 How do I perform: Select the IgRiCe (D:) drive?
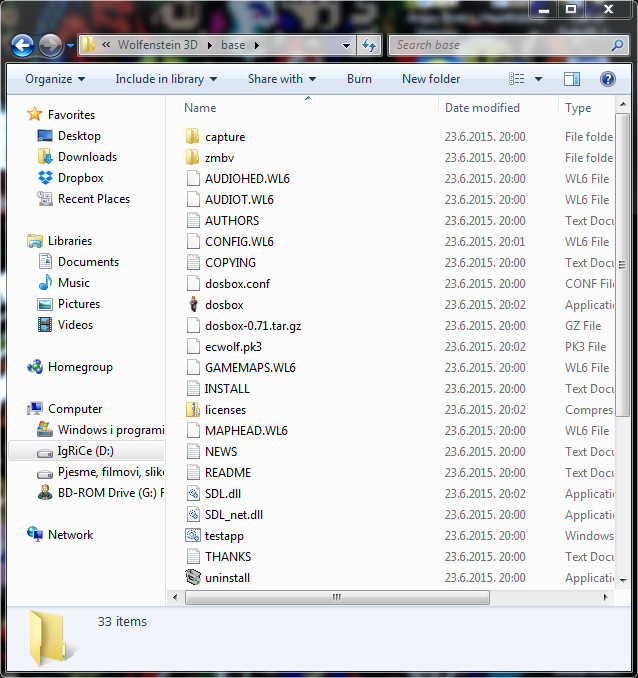coord(86,451)
